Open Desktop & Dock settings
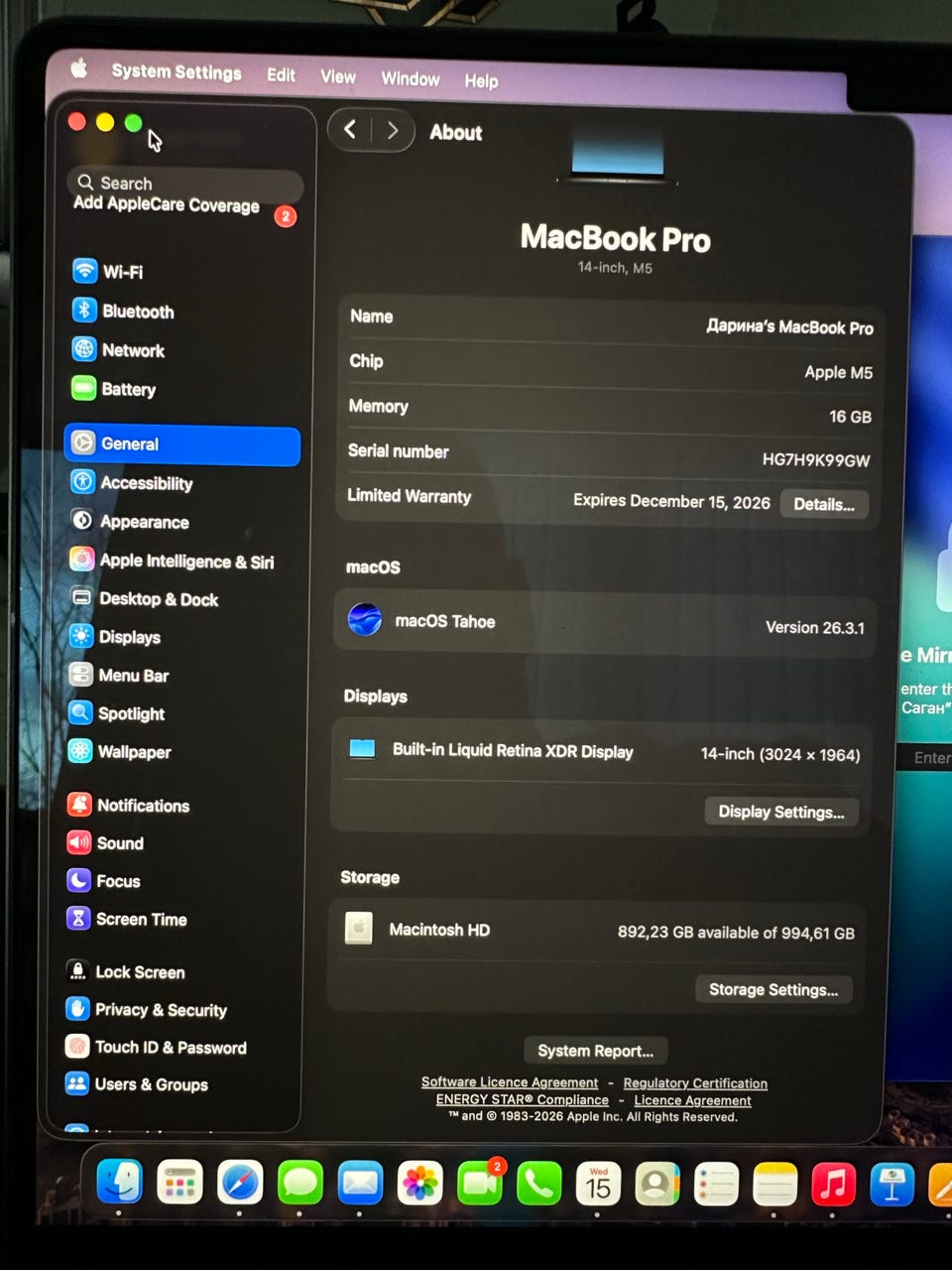Image resolution: width=952 pixels, height=1270 pixels. 145,599
